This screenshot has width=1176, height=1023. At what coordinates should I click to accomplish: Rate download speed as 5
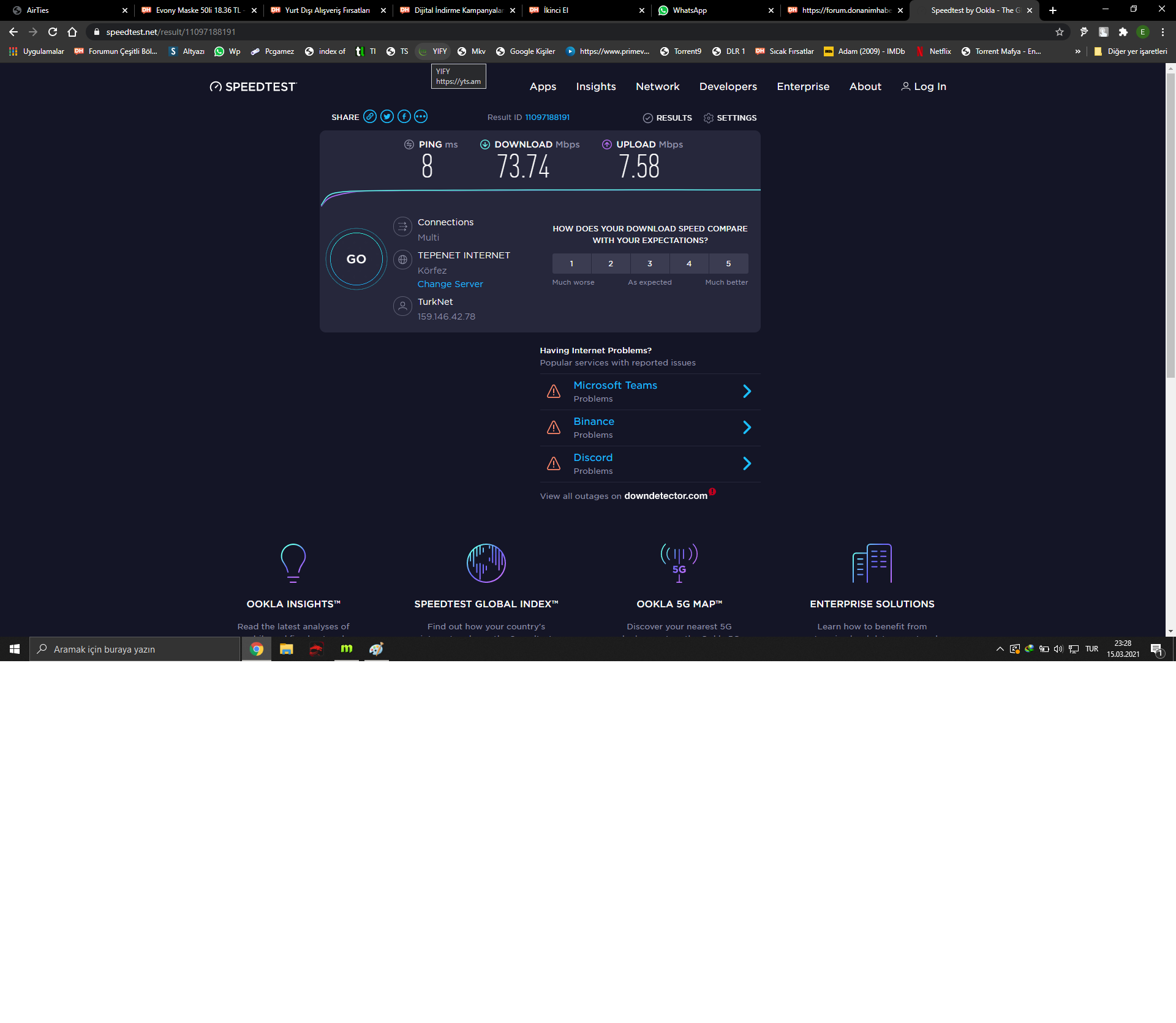click(x=729, y=264)
